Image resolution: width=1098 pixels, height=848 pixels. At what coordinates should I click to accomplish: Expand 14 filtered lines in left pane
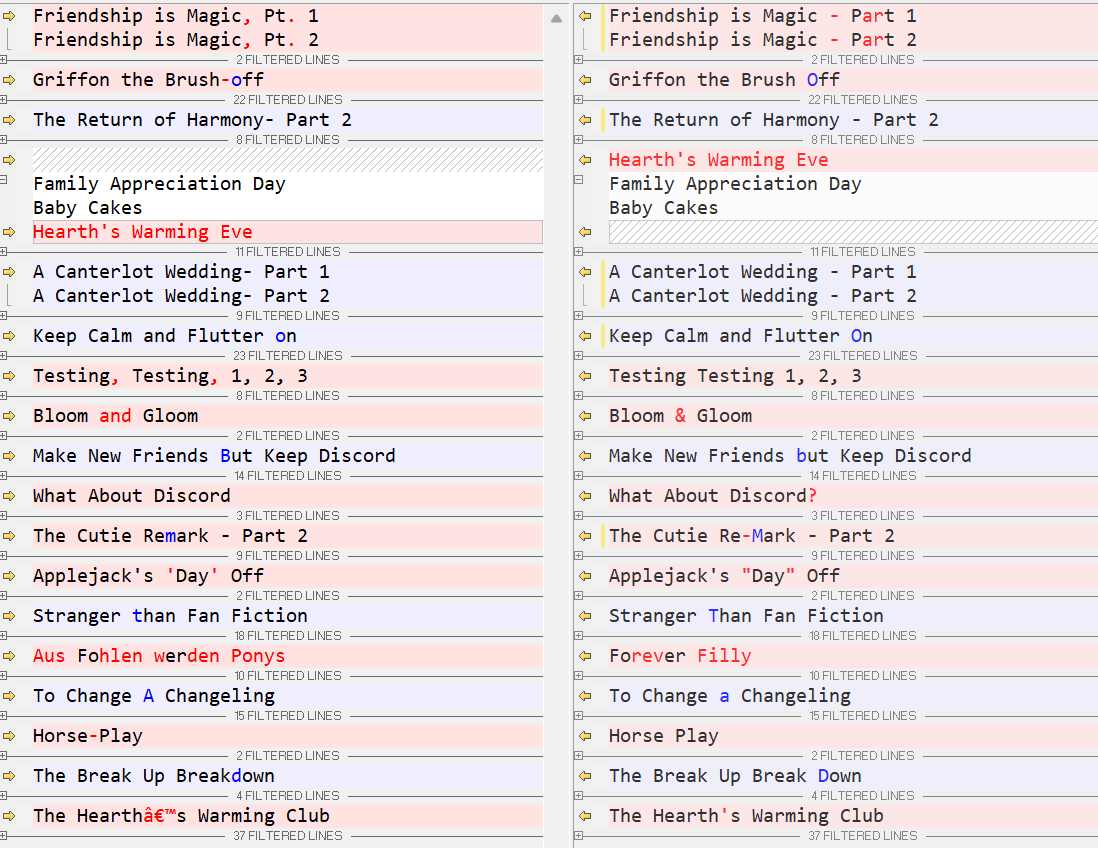[x=4, y=476]
